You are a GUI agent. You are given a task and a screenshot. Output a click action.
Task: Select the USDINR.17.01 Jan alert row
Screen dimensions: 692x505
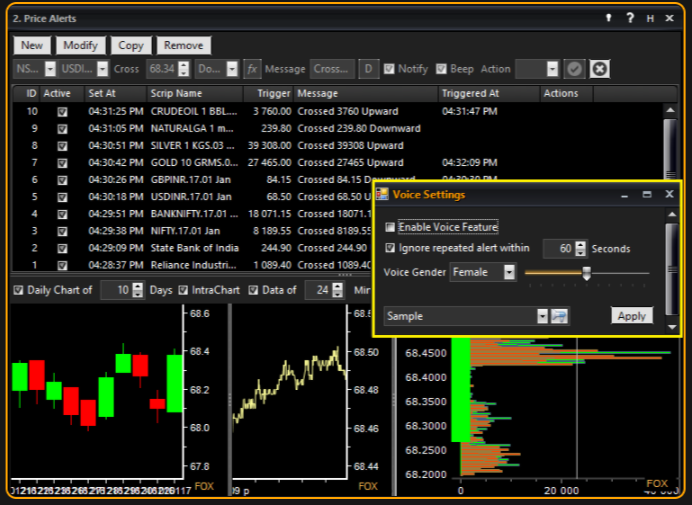(192, 197)
